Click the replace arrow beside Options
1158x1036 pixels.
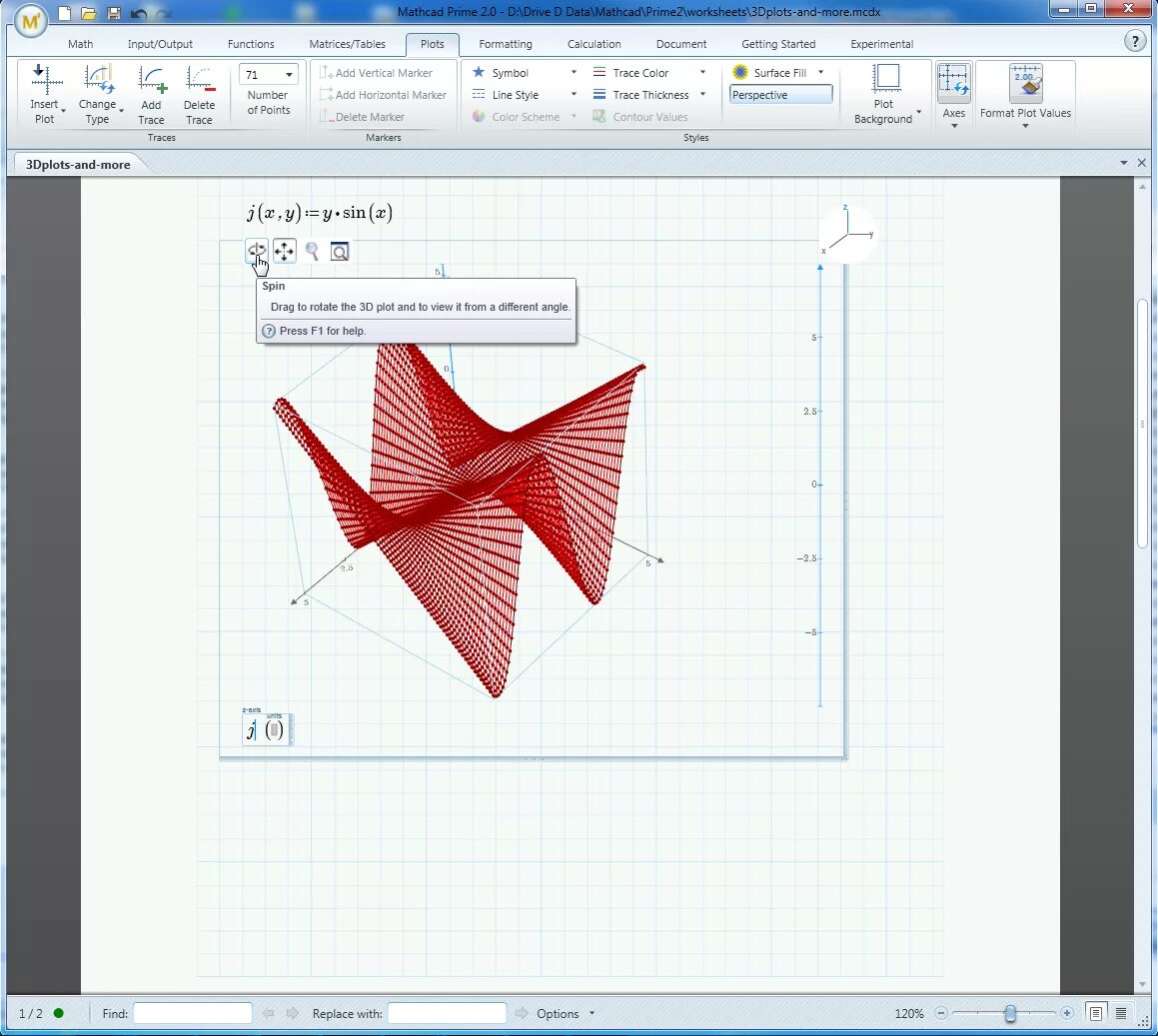coord(522,1013)
